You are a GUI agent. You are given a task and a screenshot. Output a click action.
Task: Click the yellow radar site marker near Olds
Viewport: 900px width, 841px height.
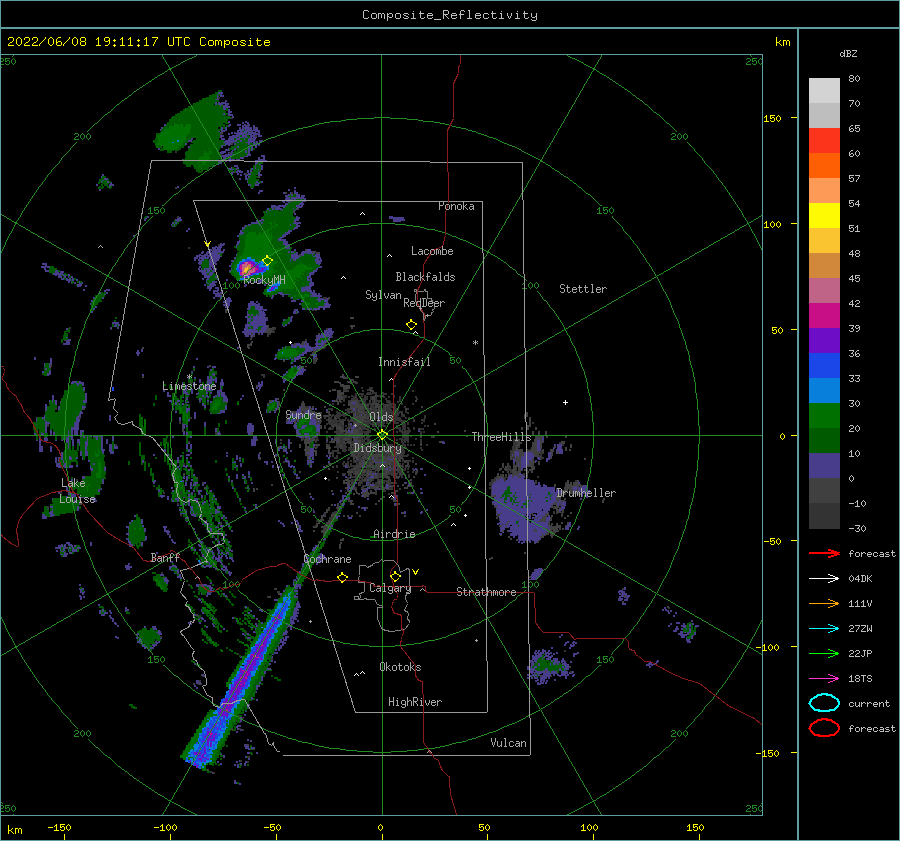coord(382,435)
